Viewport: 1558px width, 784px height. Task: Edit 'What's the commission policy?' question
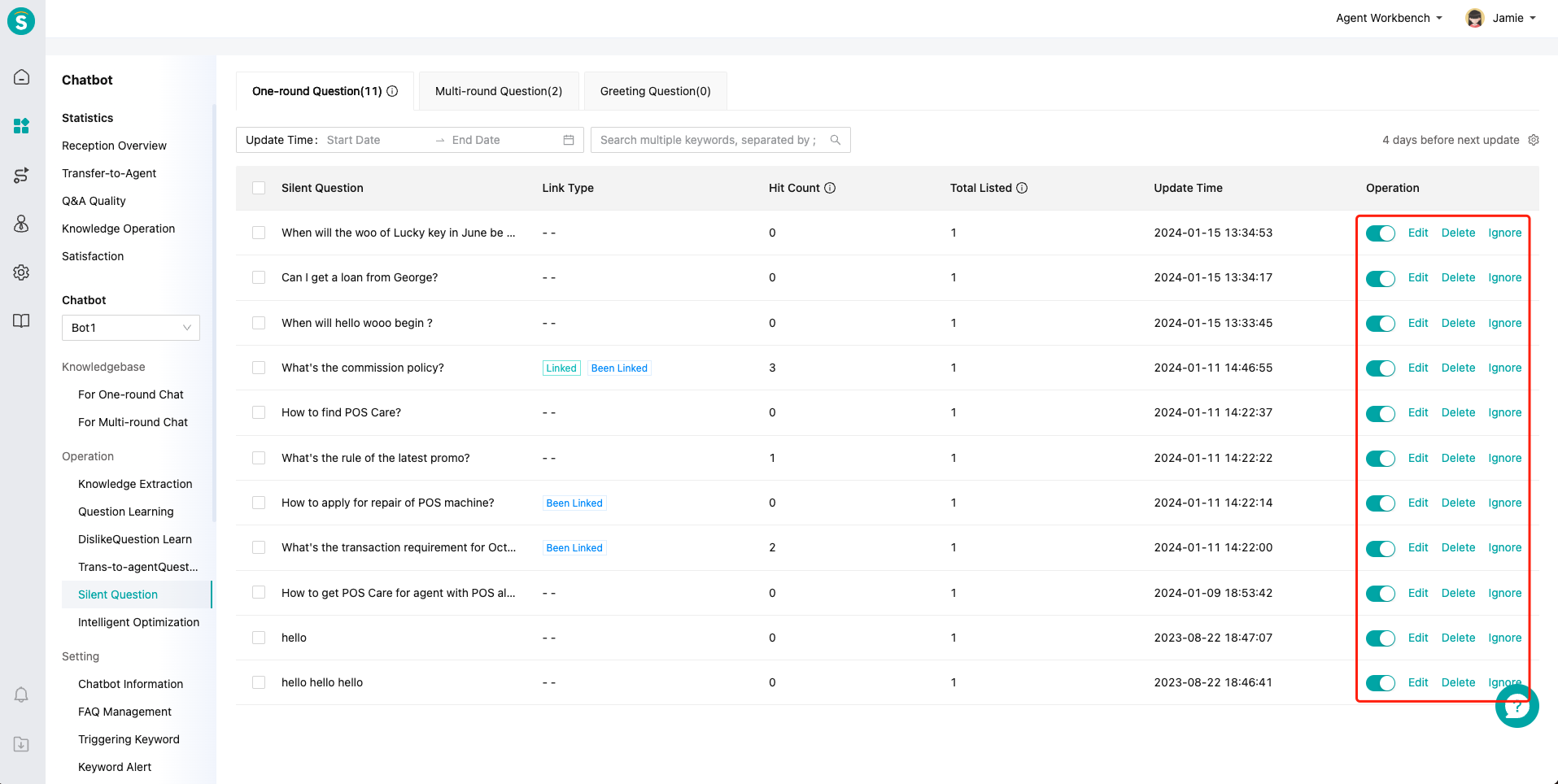pyautogui.click(x=1418, y=368)
